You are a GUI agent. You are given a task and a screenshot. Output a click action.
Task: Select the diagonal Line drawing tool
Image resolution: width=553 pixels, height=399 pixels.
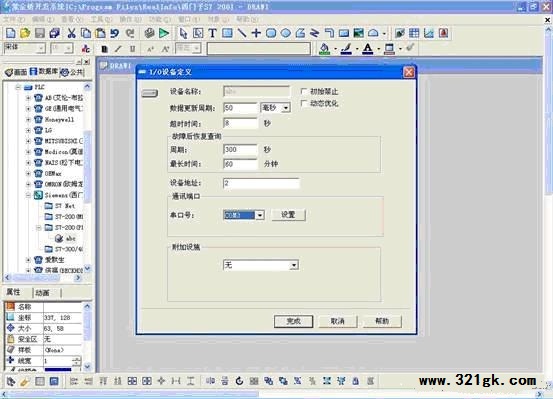tap(242, 33)
